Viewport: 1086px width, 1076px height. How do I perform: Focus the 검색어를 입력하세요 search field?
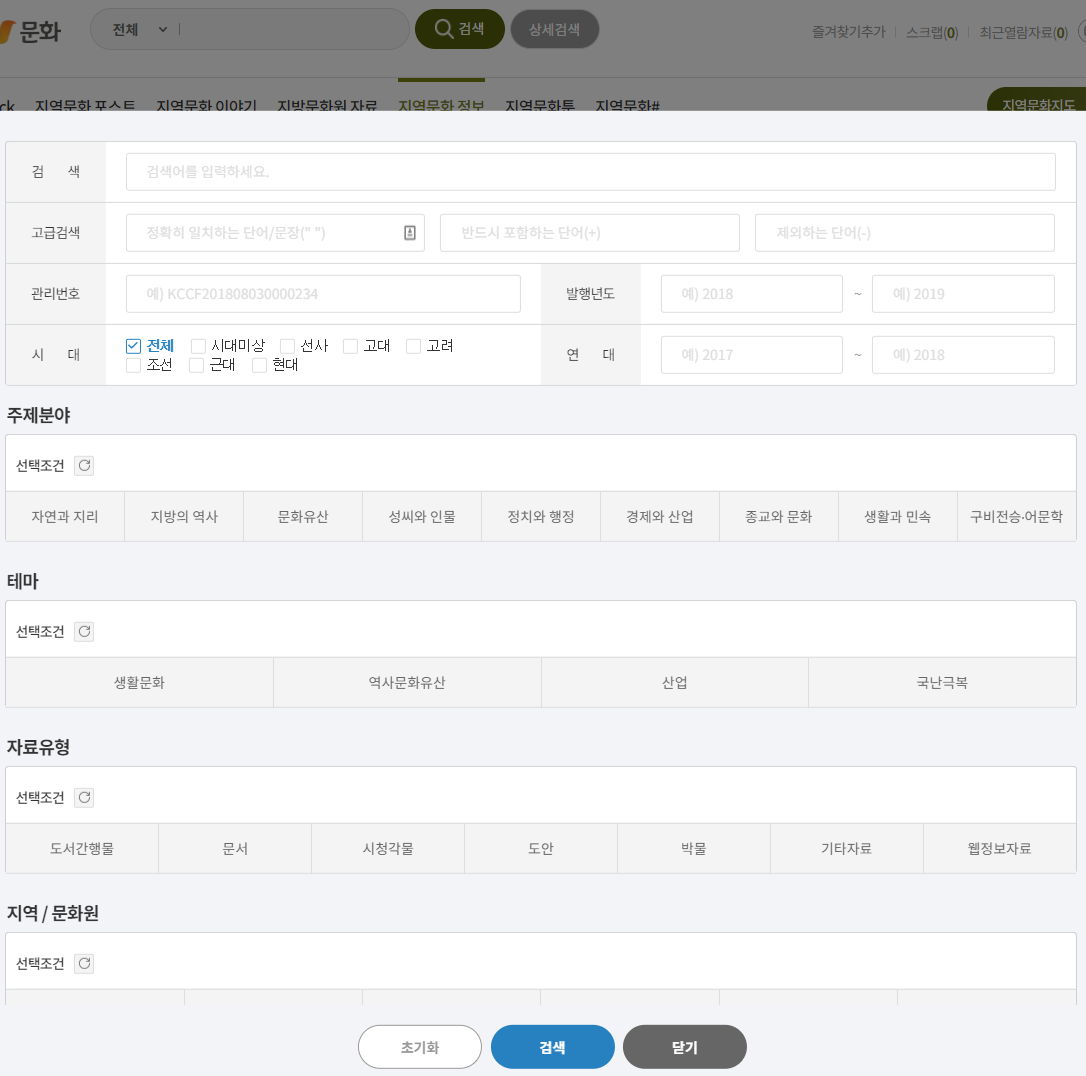[591, 172]
